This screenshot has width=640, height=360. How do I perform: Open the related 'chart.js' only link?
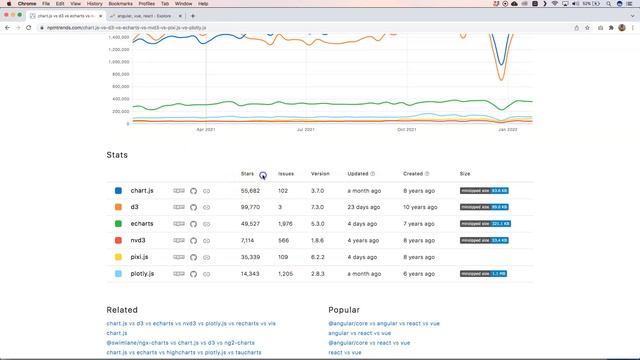(117, 333)
